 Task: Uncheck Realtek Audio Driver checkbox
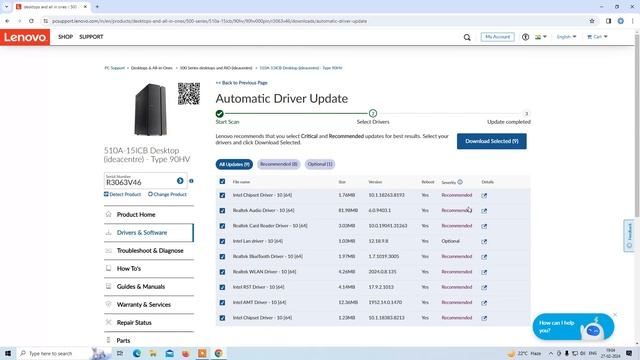click(222, 211)
